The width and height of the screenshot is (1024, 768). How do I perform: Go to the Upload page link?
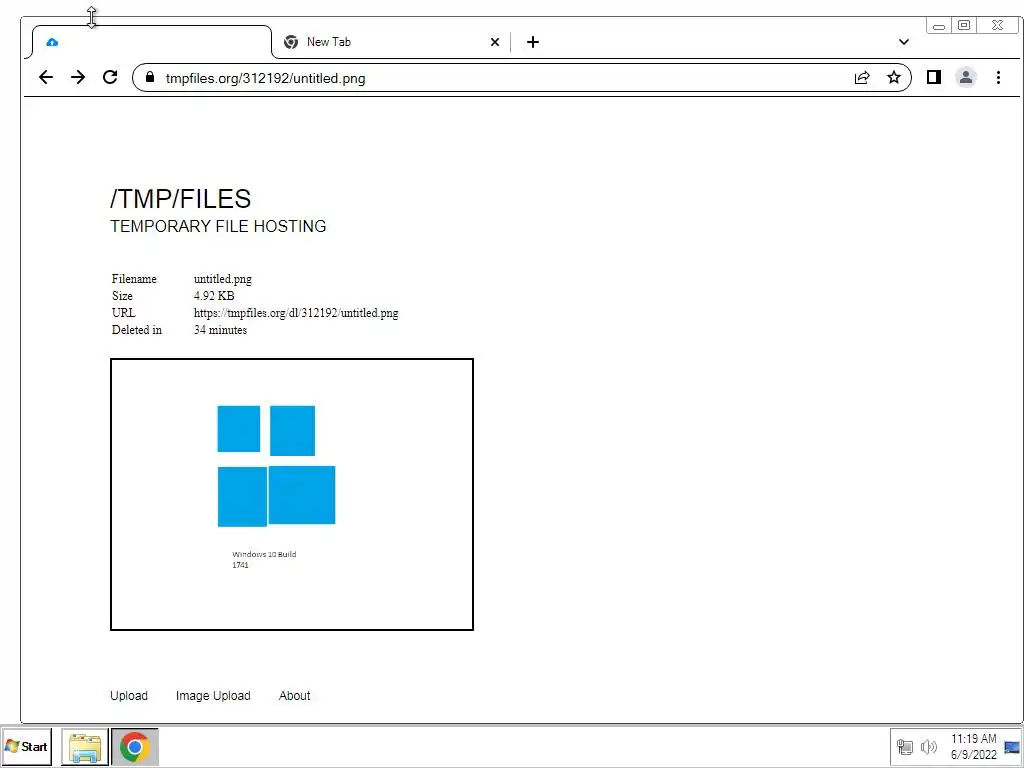(129, 696)
